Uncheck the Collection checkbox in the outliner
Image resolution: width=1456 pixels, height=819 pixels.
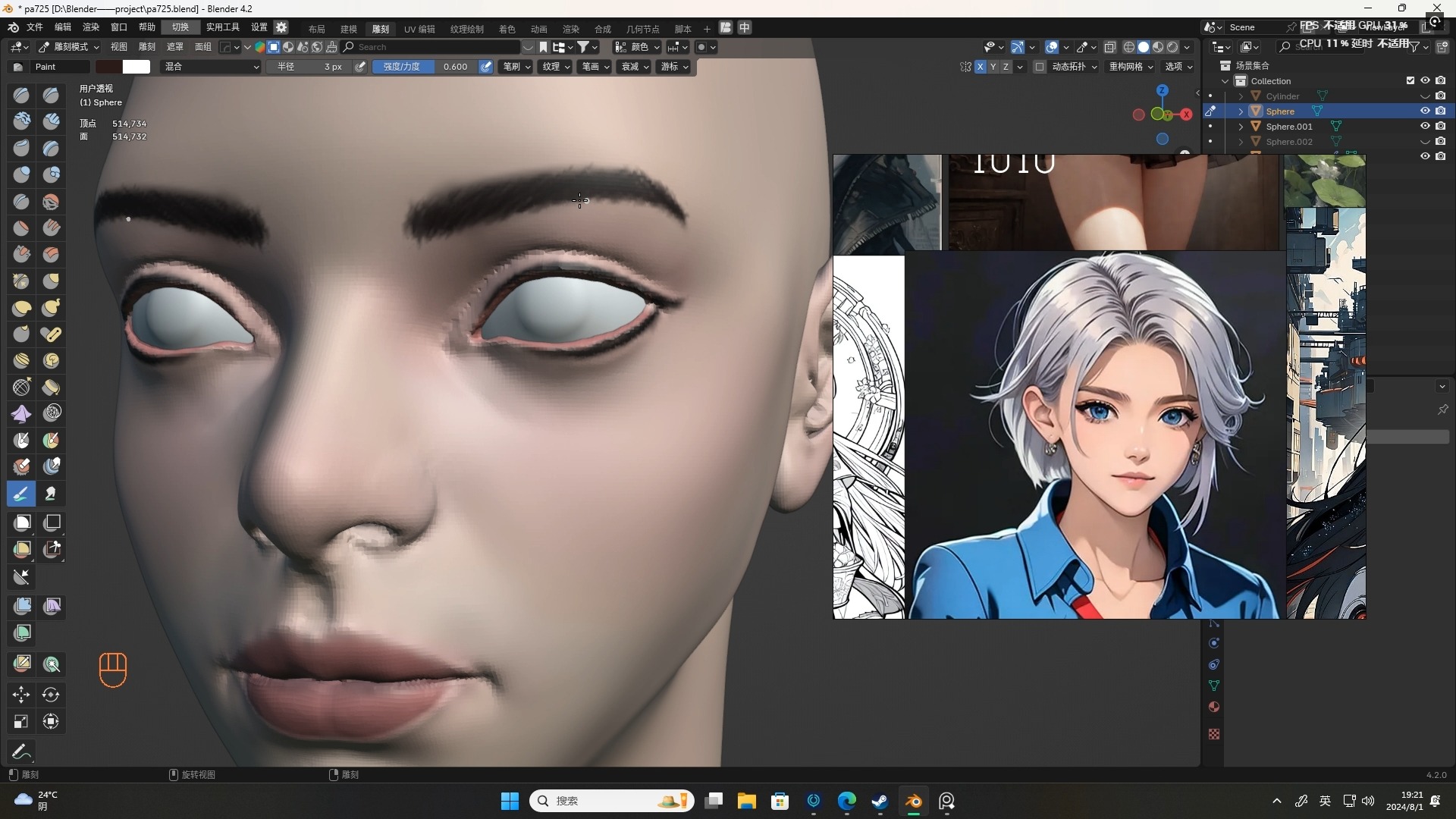pyautogui.click(x=1410, y=80)
